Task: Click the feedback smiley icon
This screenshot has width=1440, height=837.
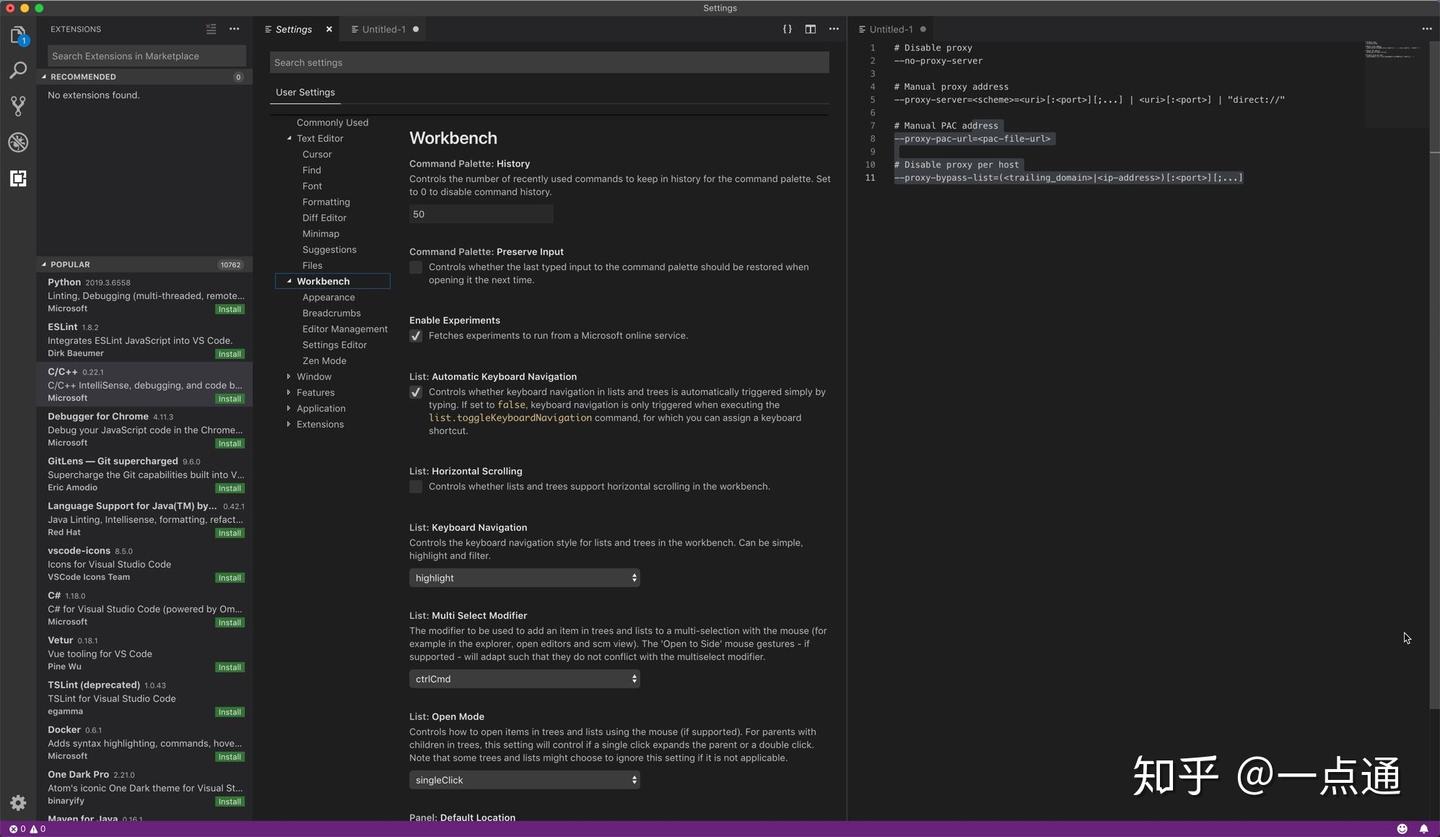Action: click(x=1402, y=829)
